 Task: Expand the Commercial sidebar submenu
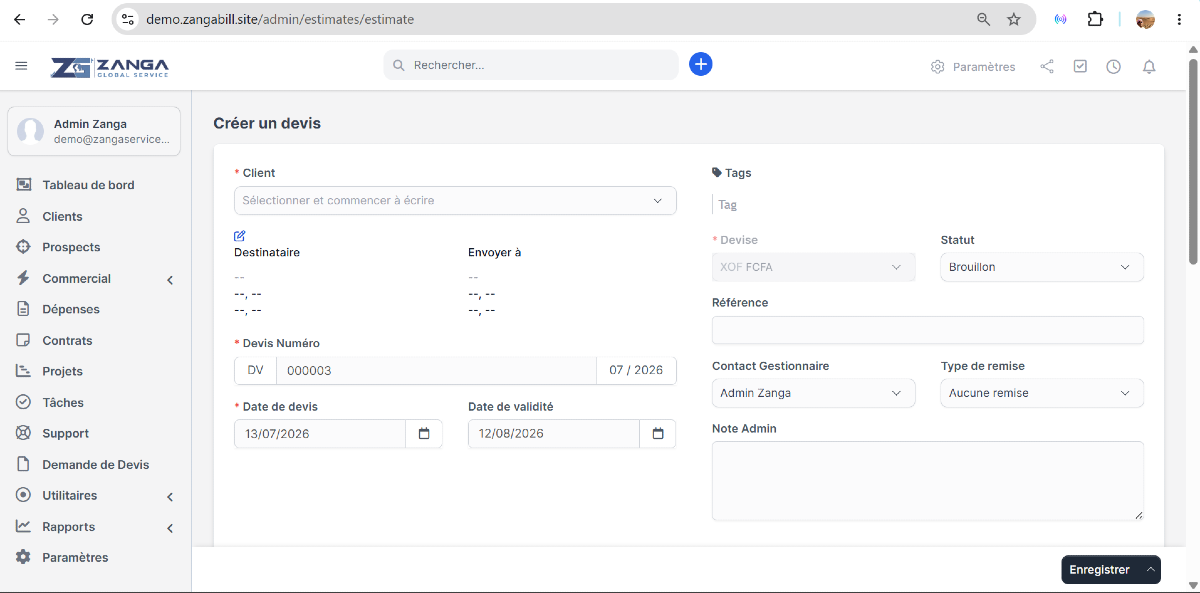pos(170,279)
